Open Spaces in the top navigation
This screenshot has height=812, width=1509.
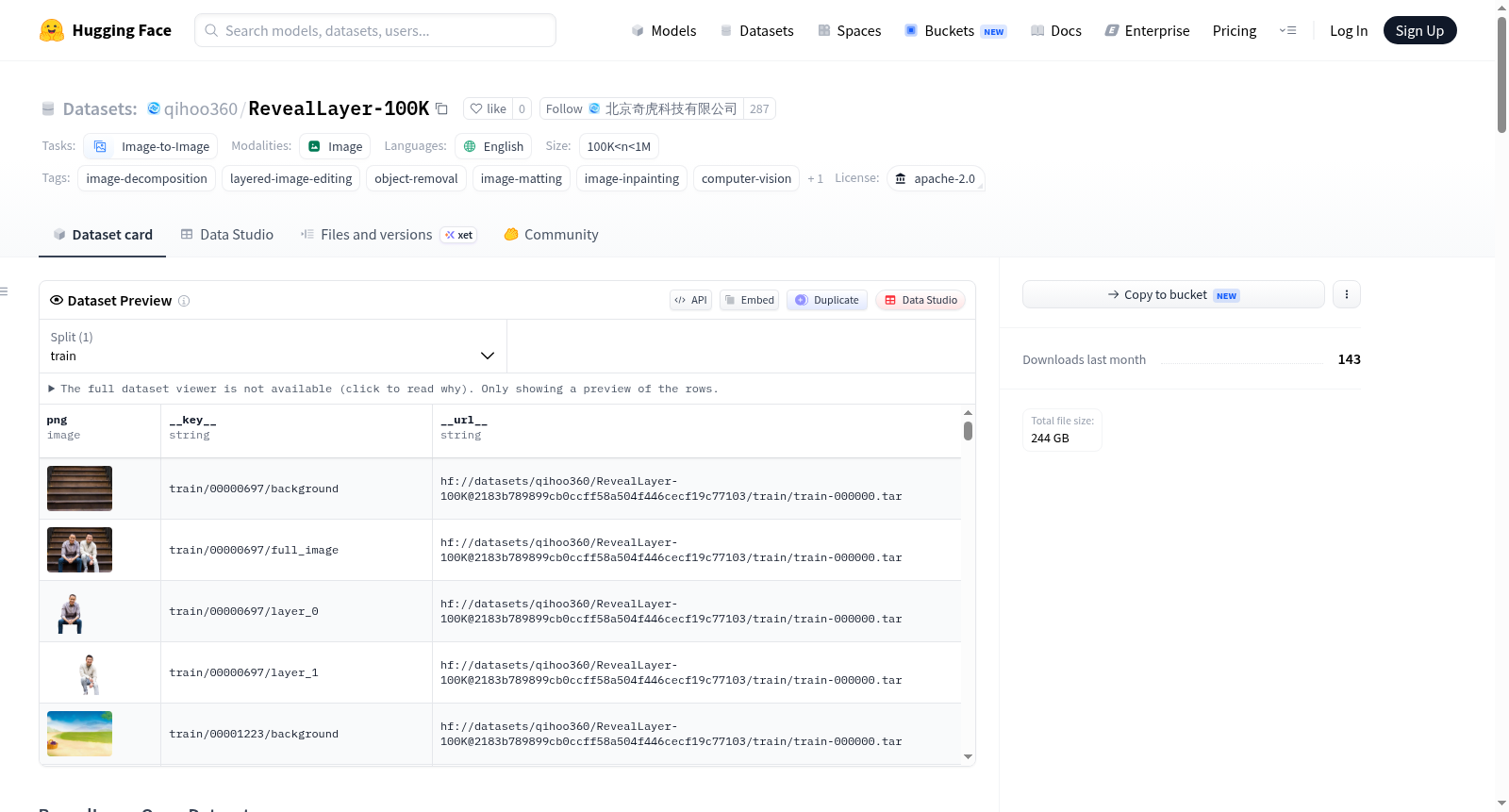(849, 30)
